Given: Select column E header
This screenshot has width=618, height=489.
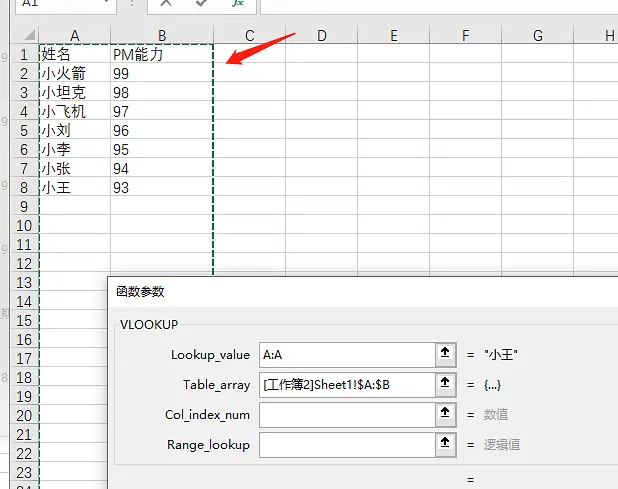Looking at the screenshot, I should click(393, 35).
